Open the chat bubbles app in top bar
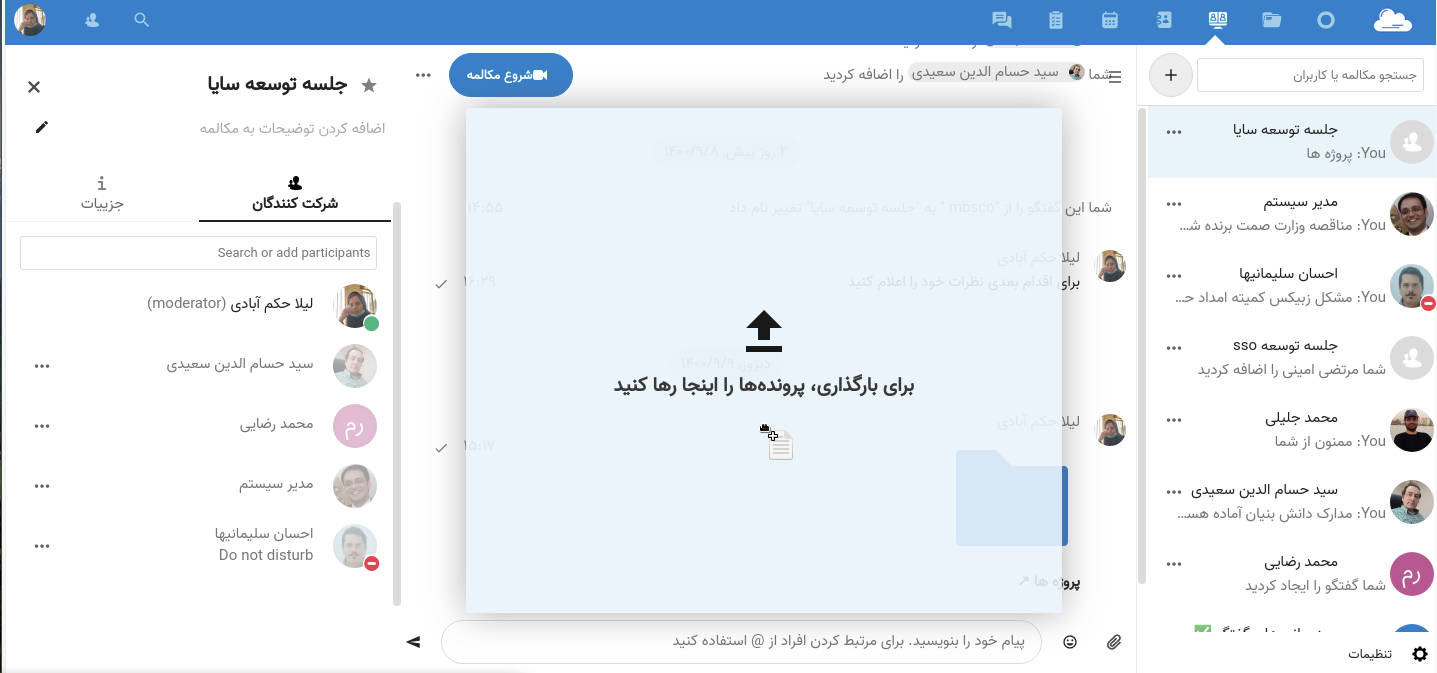This screenshot has width=1437, height=673. click(1002, 20)
